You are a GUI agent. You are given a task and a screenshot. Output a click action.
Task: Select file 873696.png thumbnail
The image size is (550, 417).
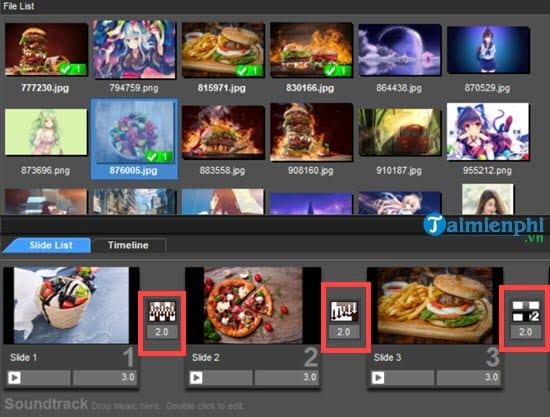tap(46, 132)
